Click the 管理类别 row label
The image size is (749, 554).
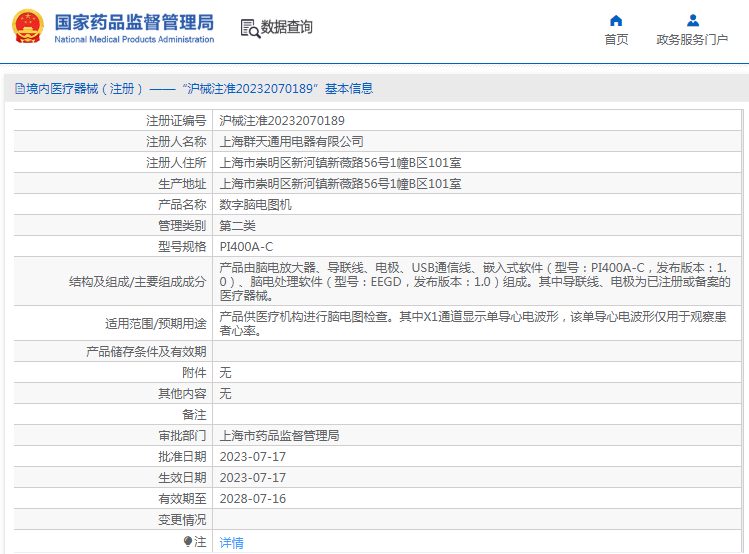click(x=182, y=226)
